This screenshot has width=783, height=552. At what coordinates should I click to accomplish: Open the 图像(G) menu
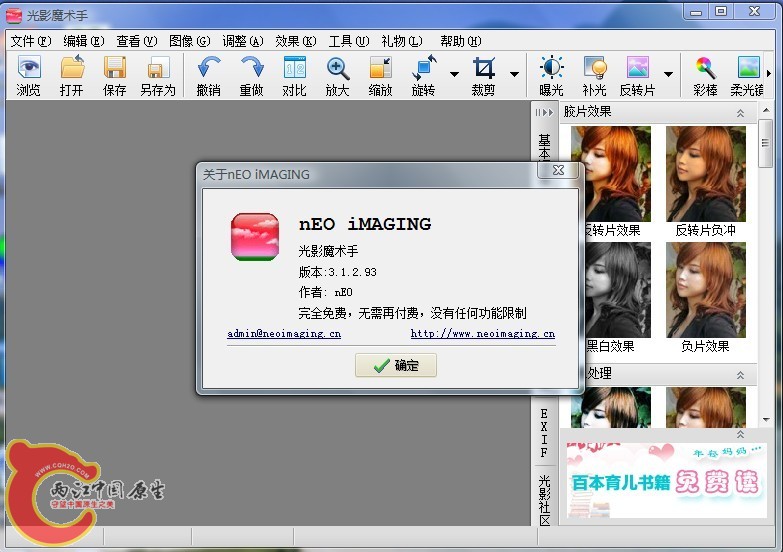coord(190,41)
